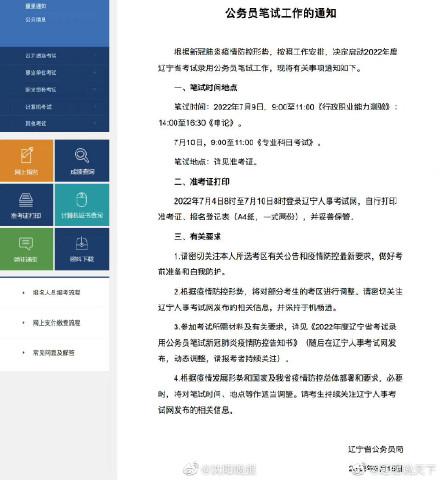This screenshot has width=440, height=480.
Task: Open the 报名人员报考流程 link
Action: coord(56,292)
